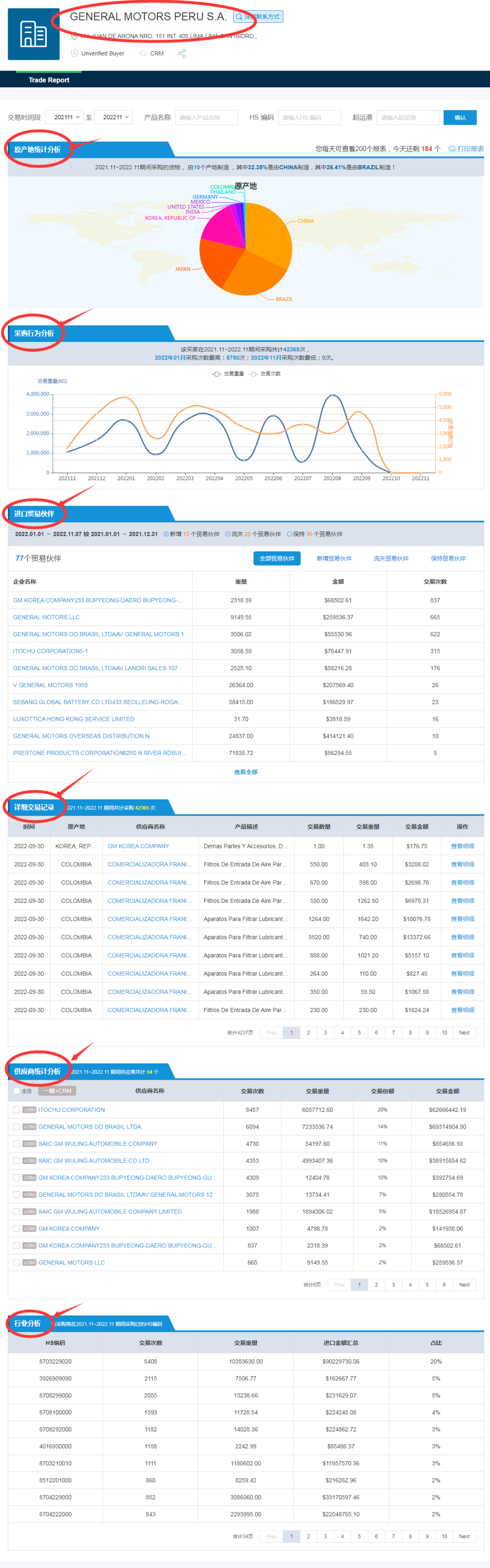Open the start date 202111 dropdown

tap(64, 117)
